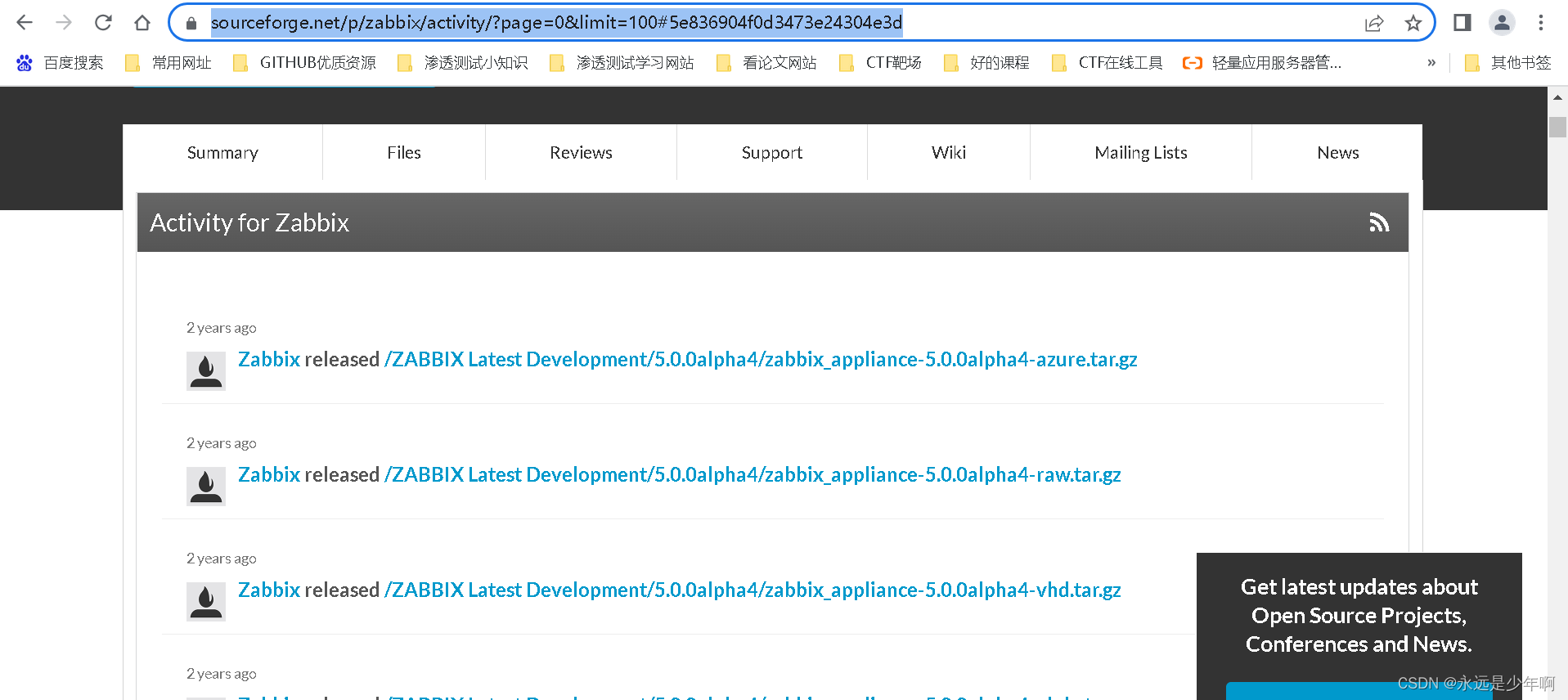Open the zabbix_appliance-5.0.0alpha4-raw.tar.gz link
Screen dimensions: 1568x700
(753, 475)
